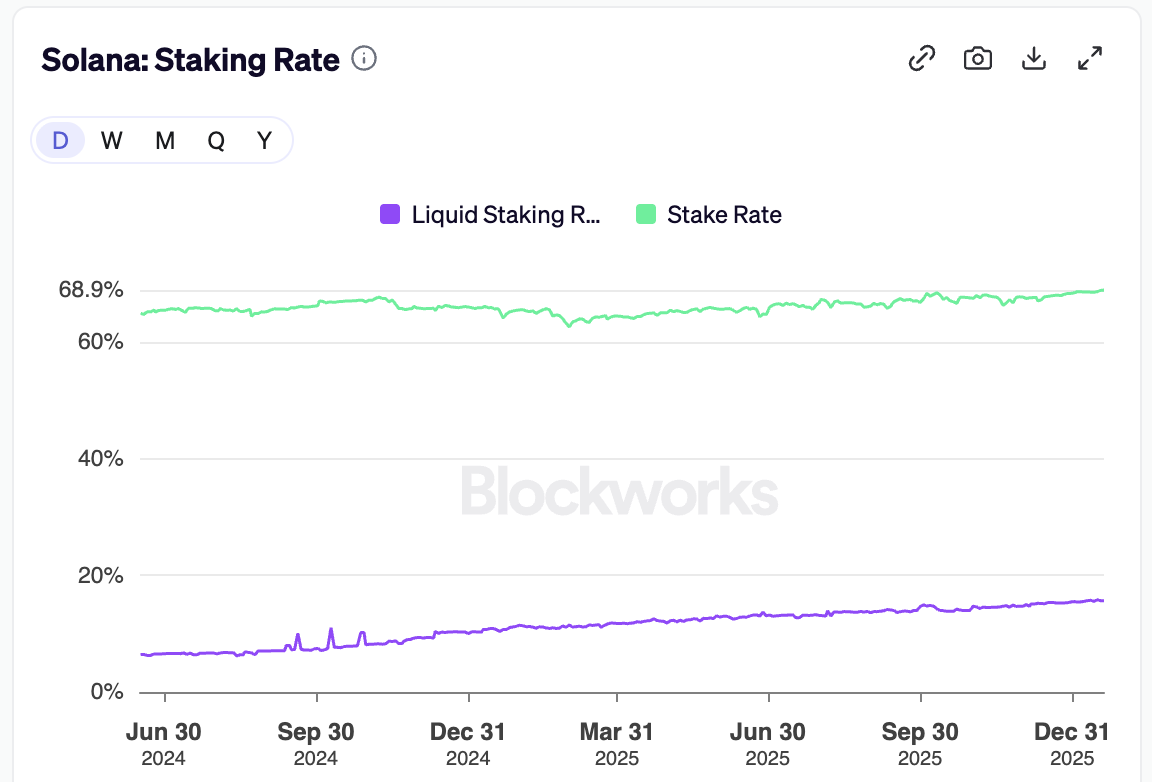Click the green Stake Rate legend marker
Screen dimensions: 1152x782
648,214
